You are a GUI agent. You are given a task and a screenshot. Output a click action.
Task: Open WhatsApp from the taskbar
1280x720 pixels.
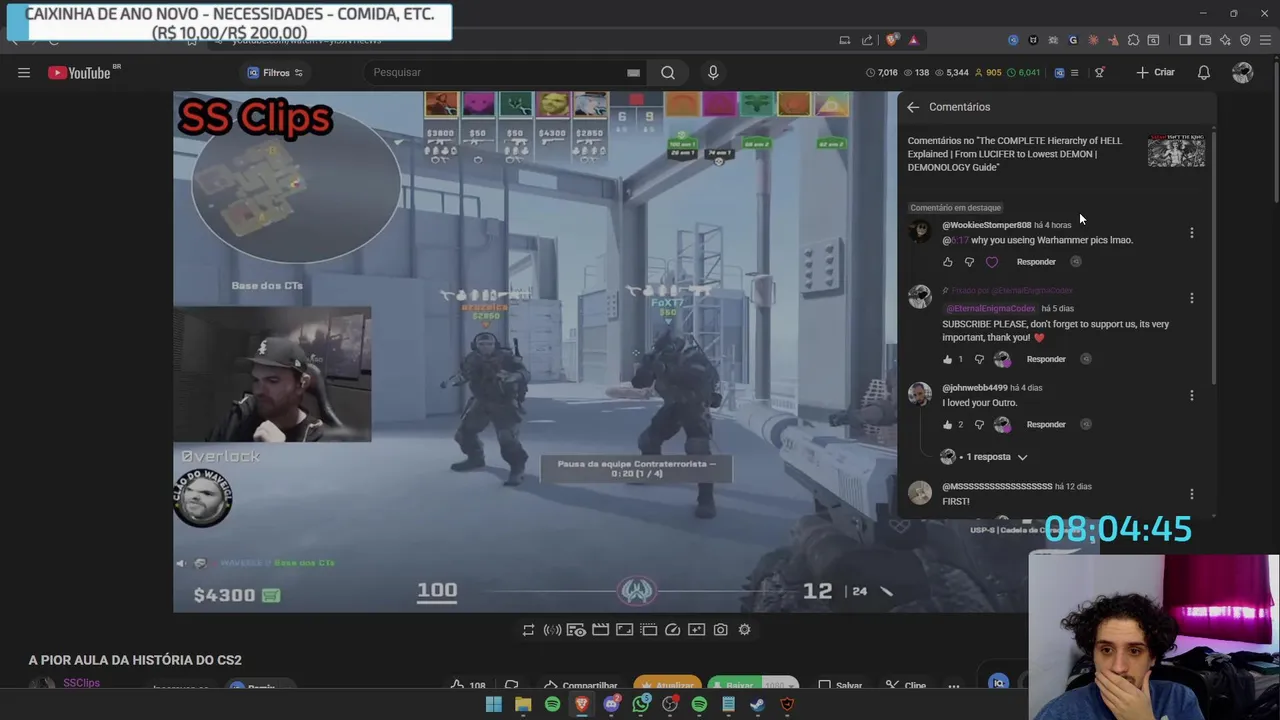[x=641, y=705]
